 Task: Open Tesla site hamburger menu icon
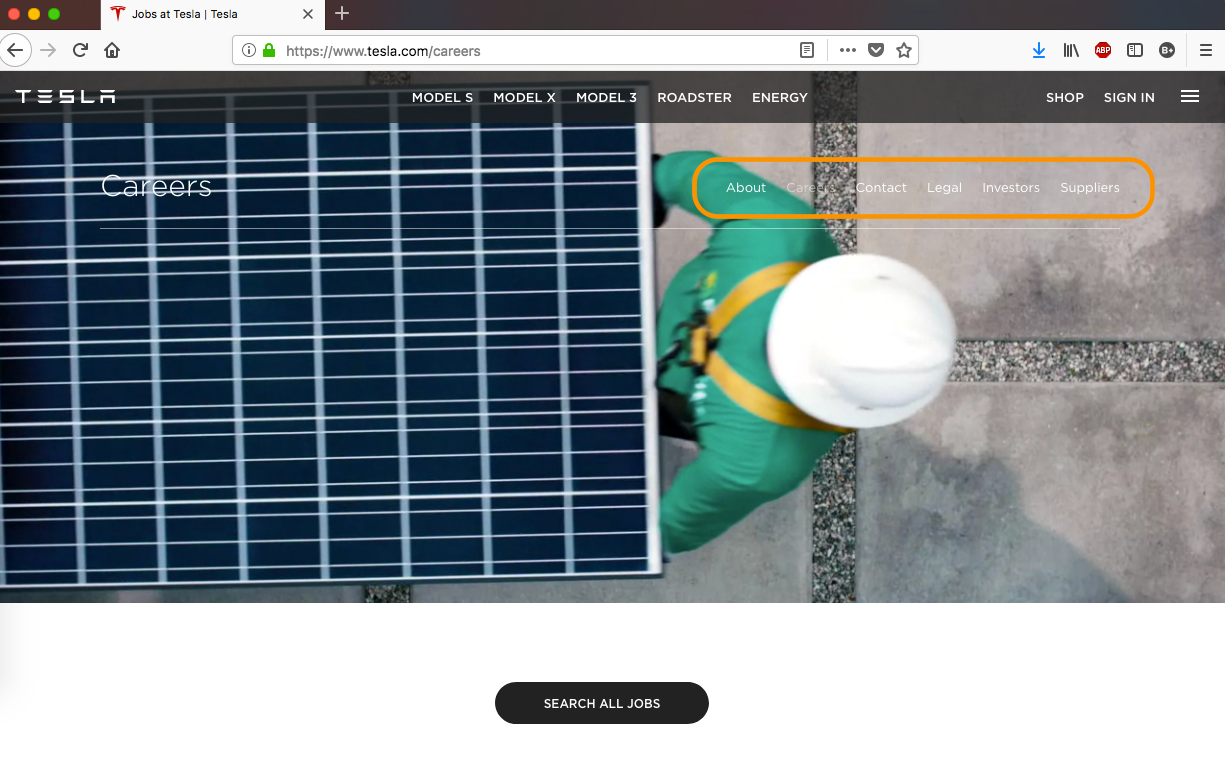(1190, 97)
